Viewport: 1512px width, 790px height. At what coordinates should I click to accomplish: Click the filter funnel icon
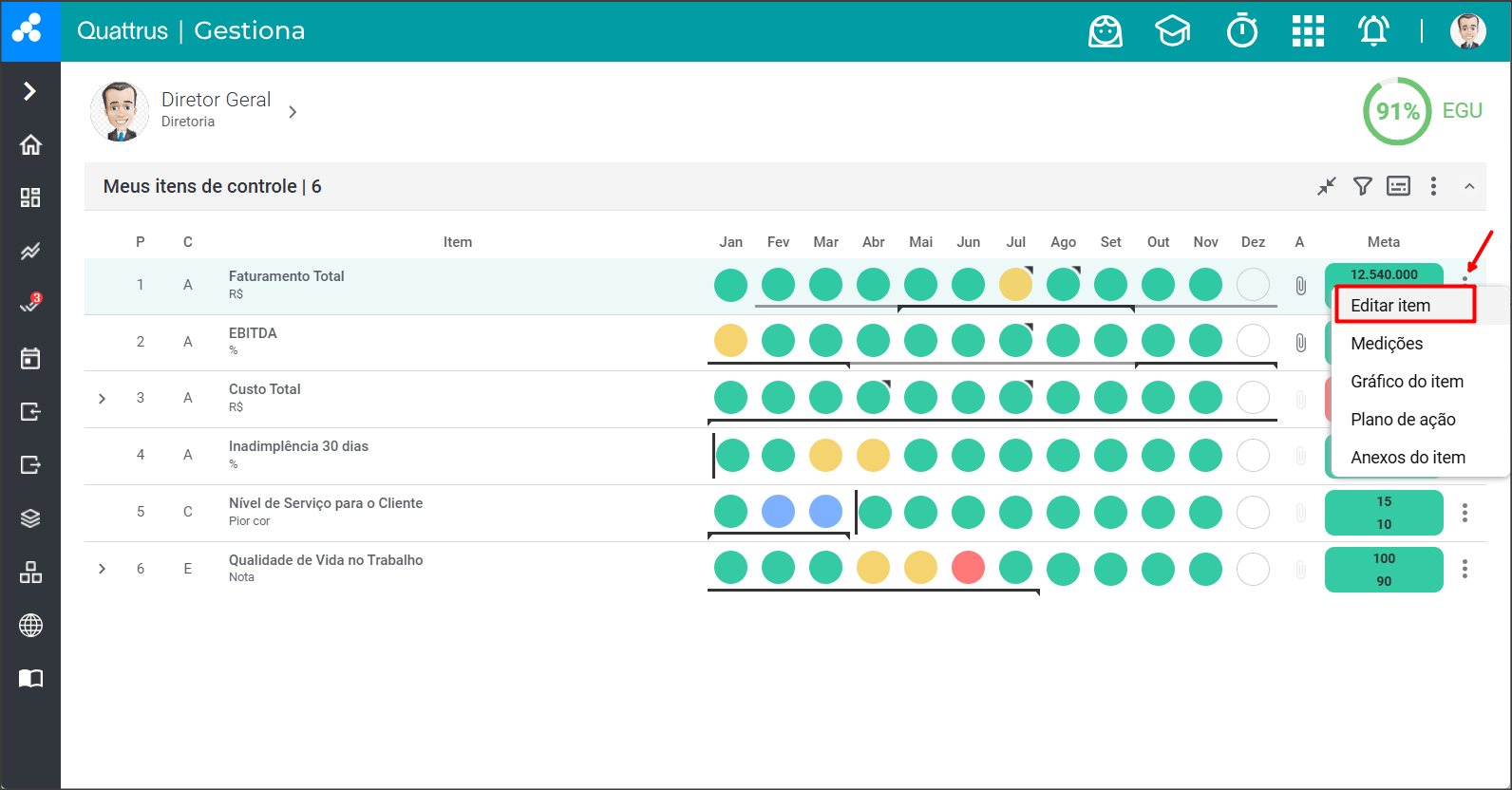click(x=1362, y=186)
